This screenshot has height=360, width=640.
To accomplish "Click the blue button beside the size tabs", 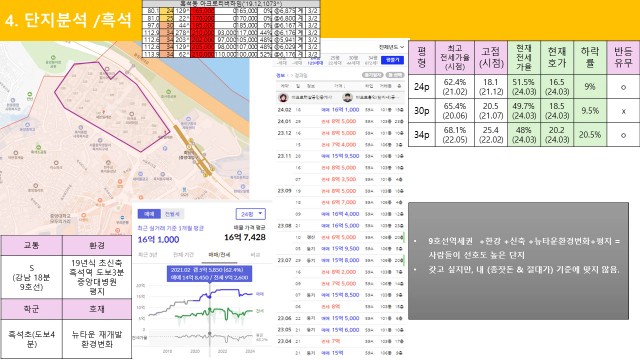I will [x=392, y=60].
